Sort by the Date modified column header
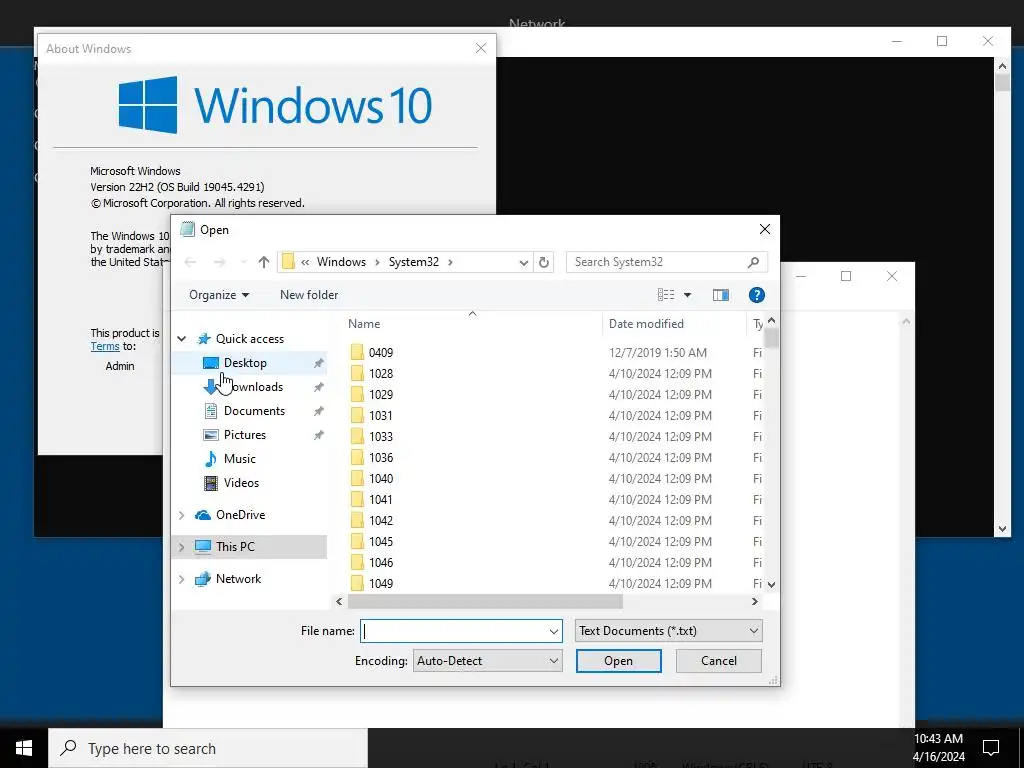Viewport: 1024px width, 768px height. tap(646, 324)
